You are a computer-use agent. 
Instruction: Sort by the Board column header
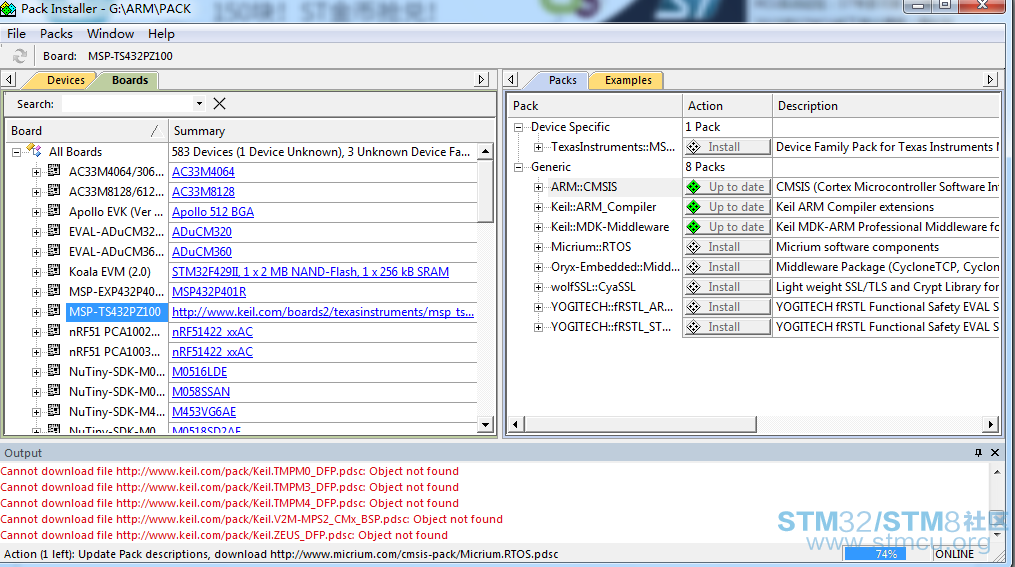tap(85, 131)
